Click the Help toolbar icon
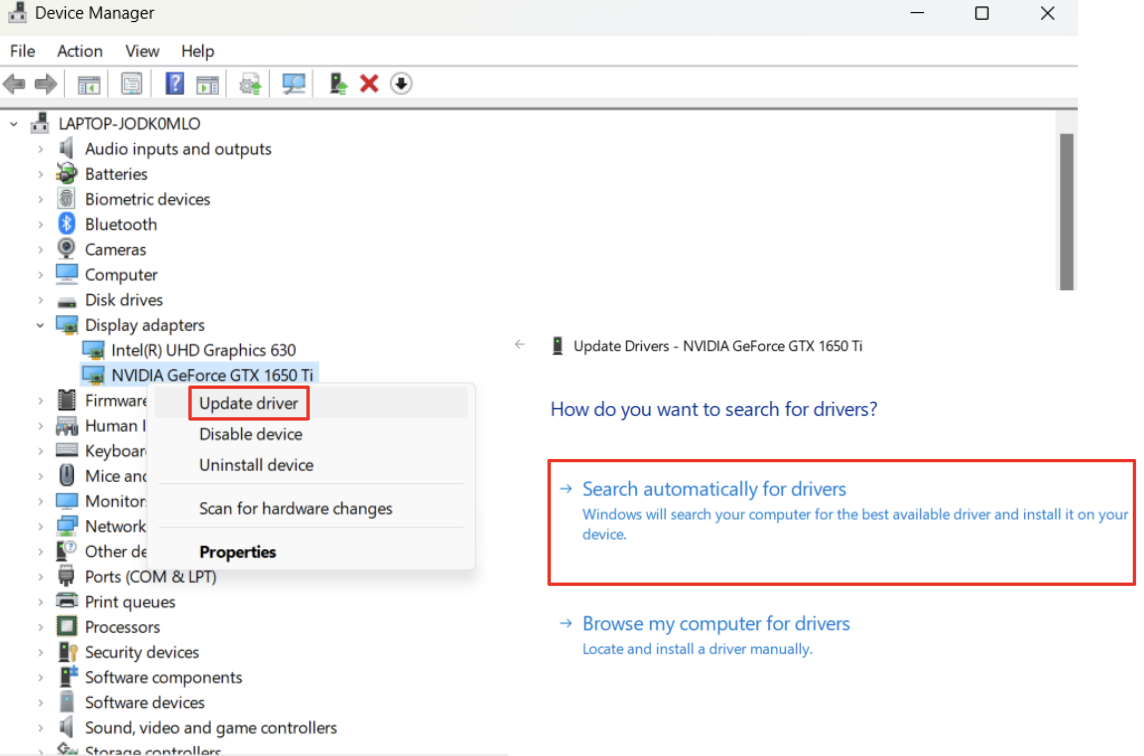 tap(174, 83)
